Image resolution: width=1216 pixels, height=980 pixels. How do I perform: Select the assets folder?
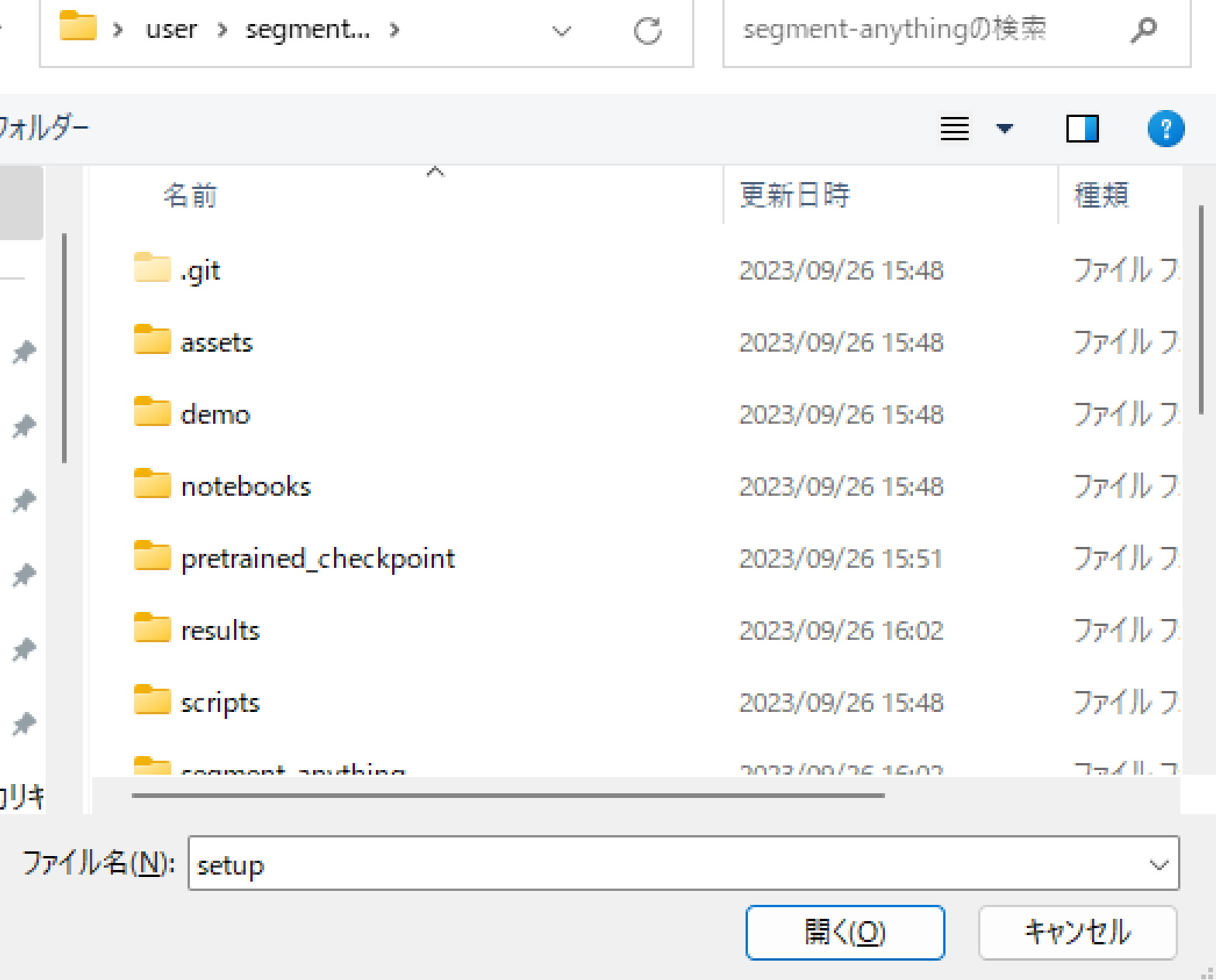point(216,342)
